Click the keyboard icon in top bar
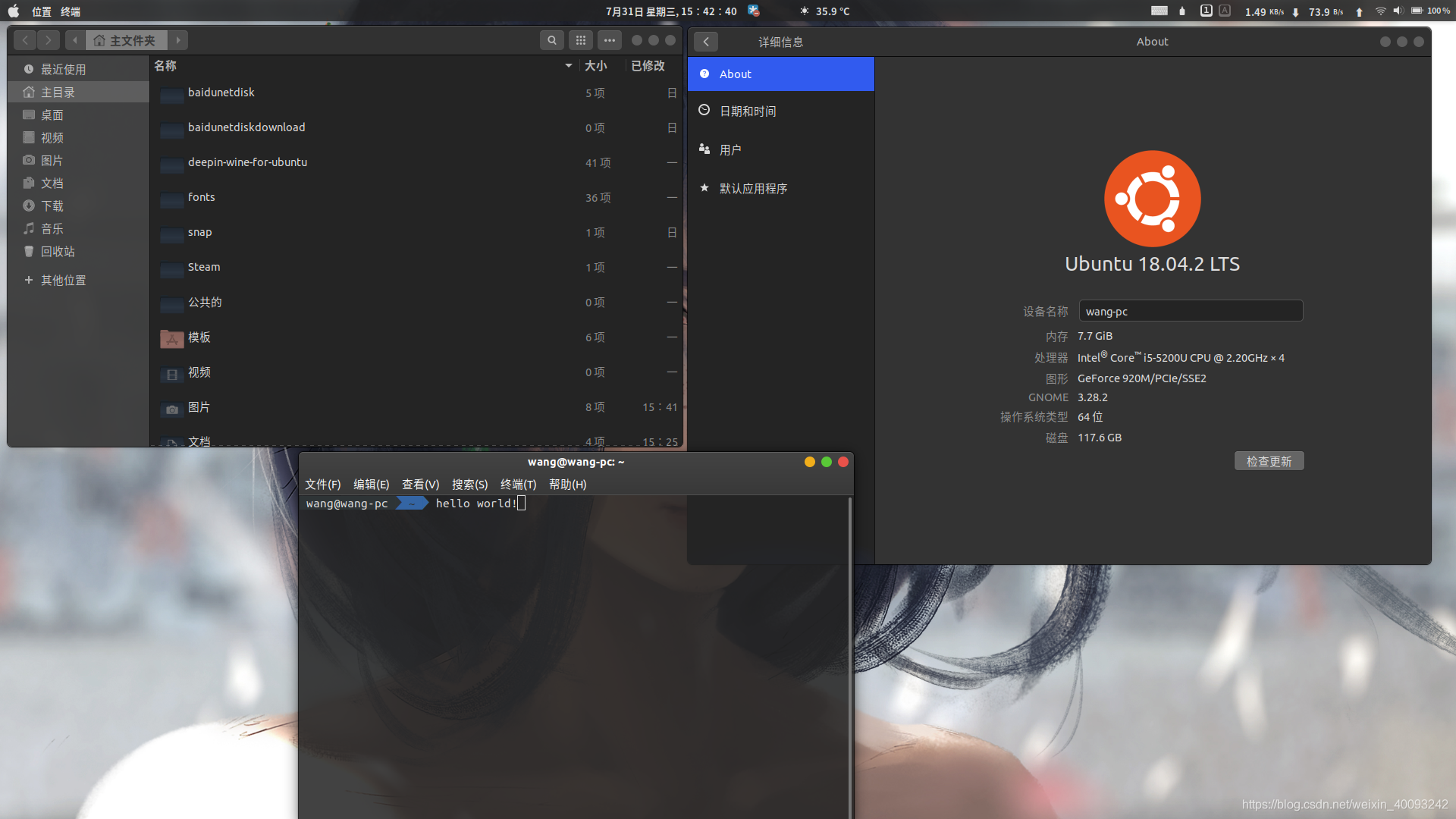 [x=1159, y=11]
